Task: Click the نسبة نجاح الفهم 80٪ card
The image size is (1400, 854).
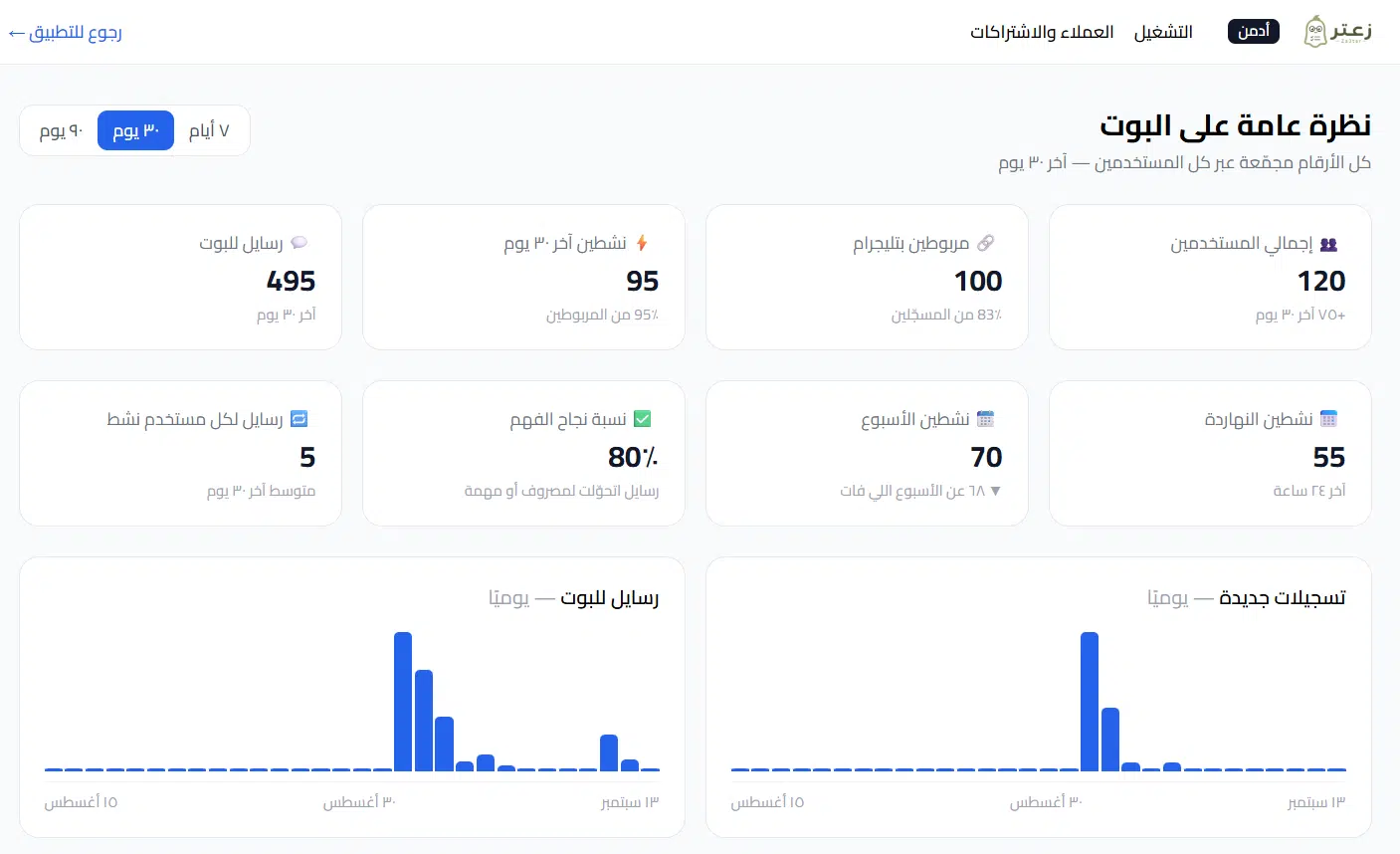Action: 523,454
